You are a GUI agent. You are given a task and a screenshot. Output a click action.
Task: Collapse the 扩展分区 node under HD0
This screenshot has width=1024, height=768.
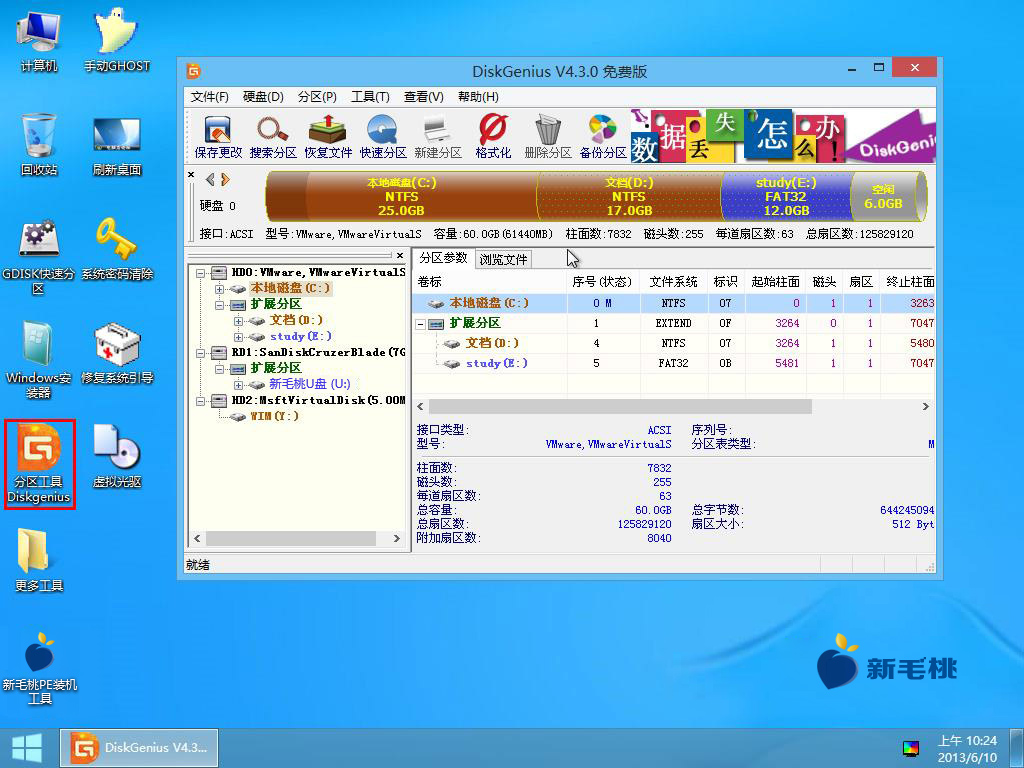pos(219,305)
